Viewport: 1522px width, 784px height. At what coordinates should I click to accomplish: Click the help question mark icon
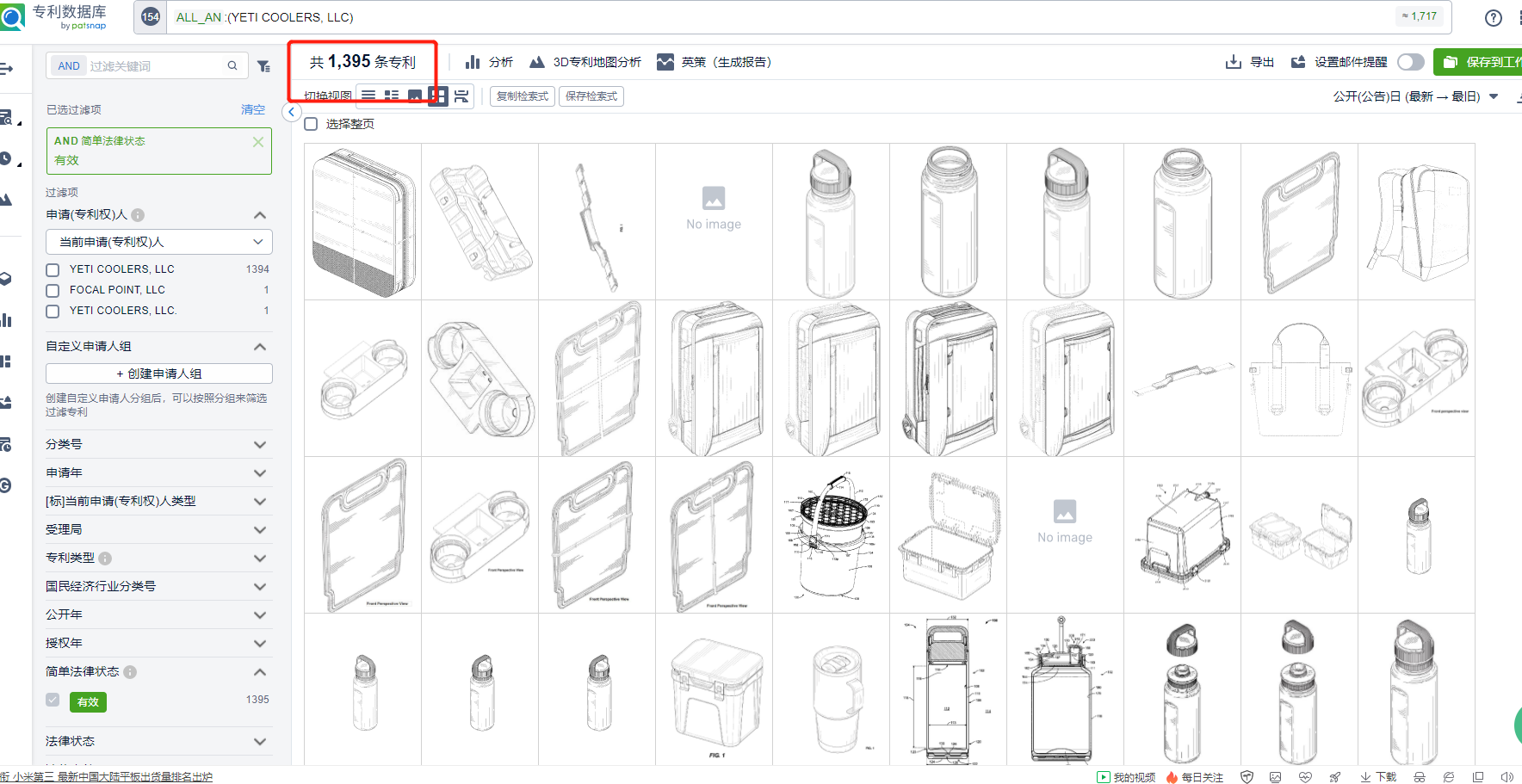[x=1493, y=17]
